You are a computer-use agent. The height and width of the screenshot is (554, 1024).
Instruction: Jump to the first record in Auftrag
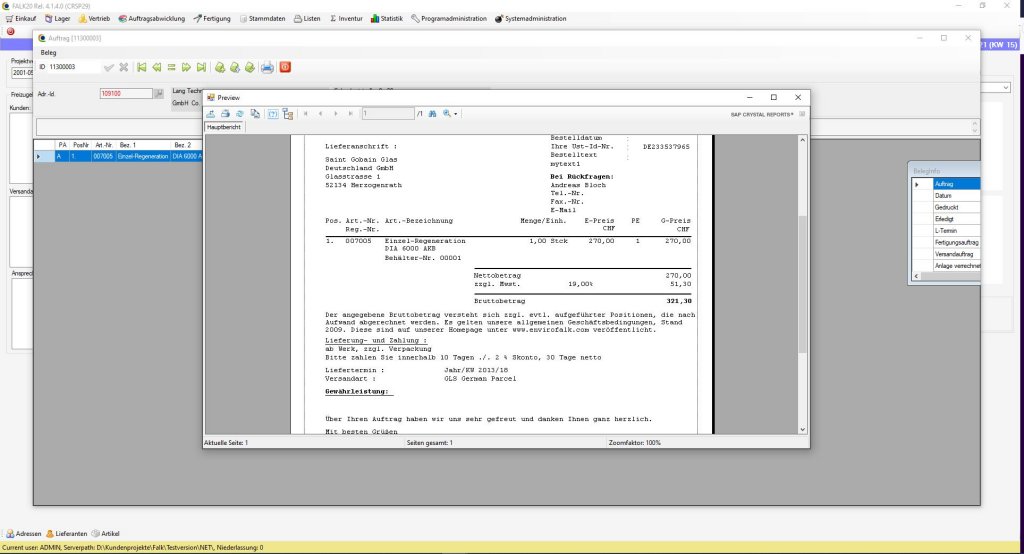(142, 67)
